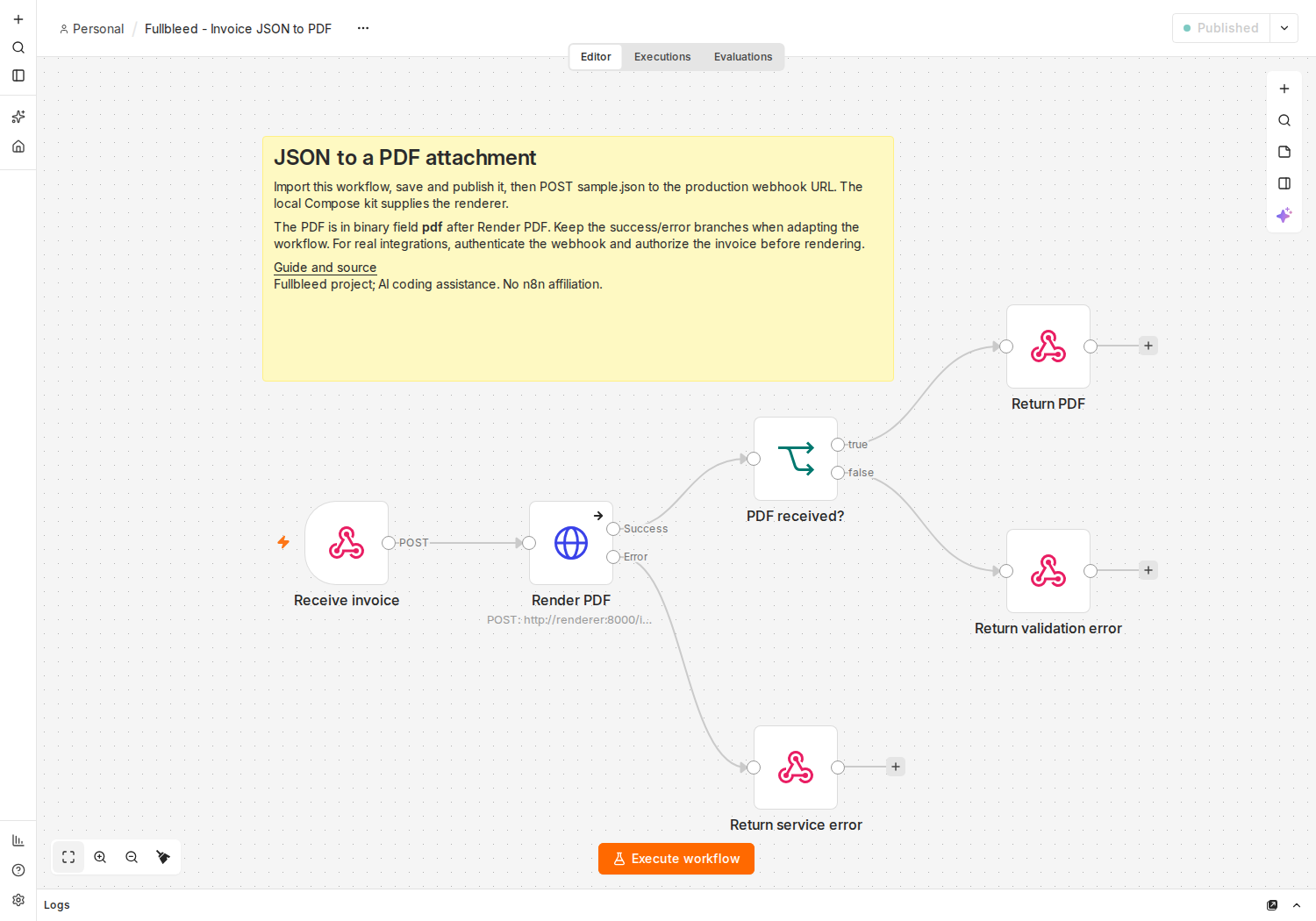Screen dimensions: 1316x921
Task: Add a sticky note from the canvas toolbar
Action: 1284,152
